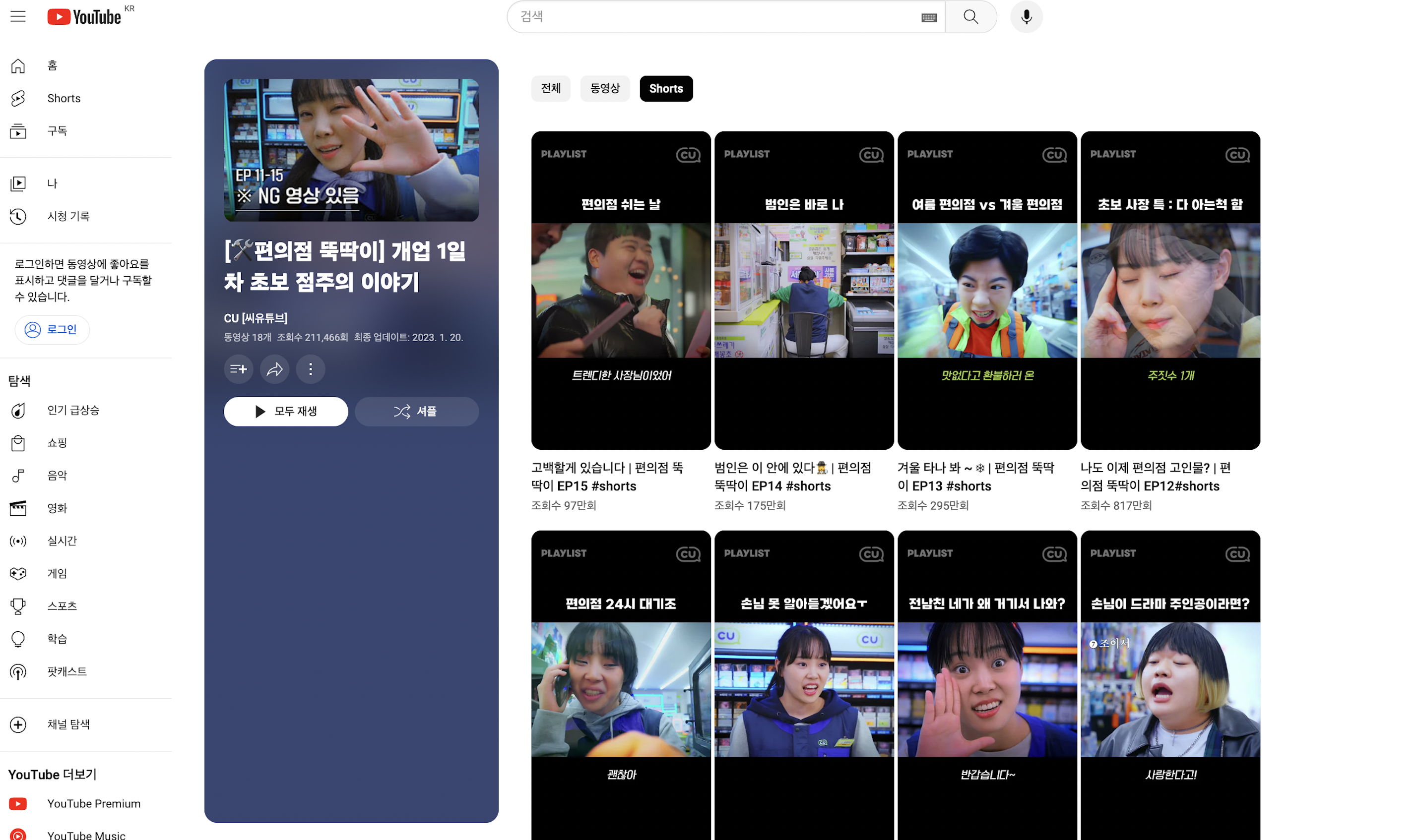
Task: Open CU [씨유튜브] channel link
Action: click(x=256, y=318)
